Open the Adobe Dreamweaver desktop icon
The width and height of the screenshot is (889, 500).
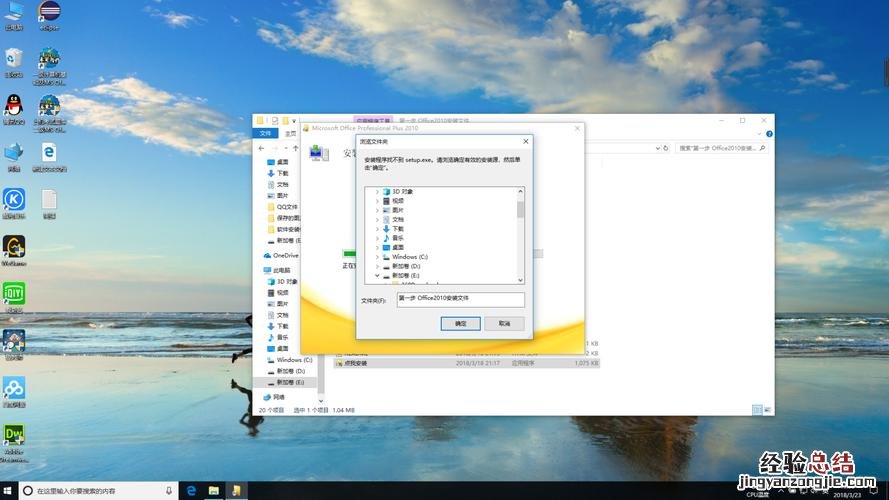14,437
